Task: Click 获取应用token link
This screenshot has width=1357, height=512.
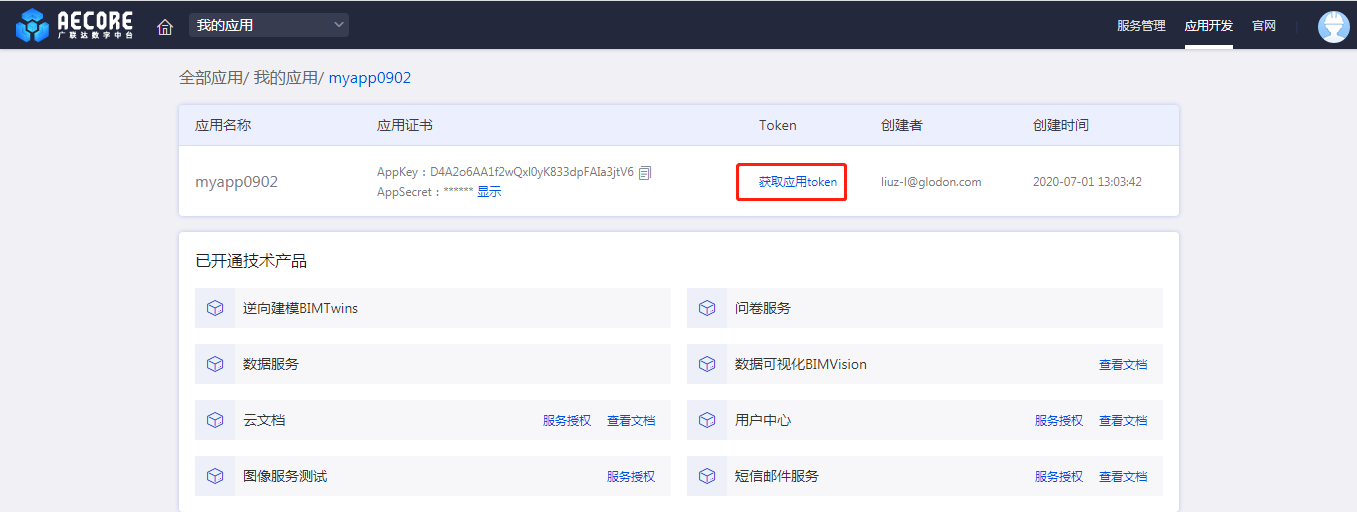Action: click(x=797, y=182)
